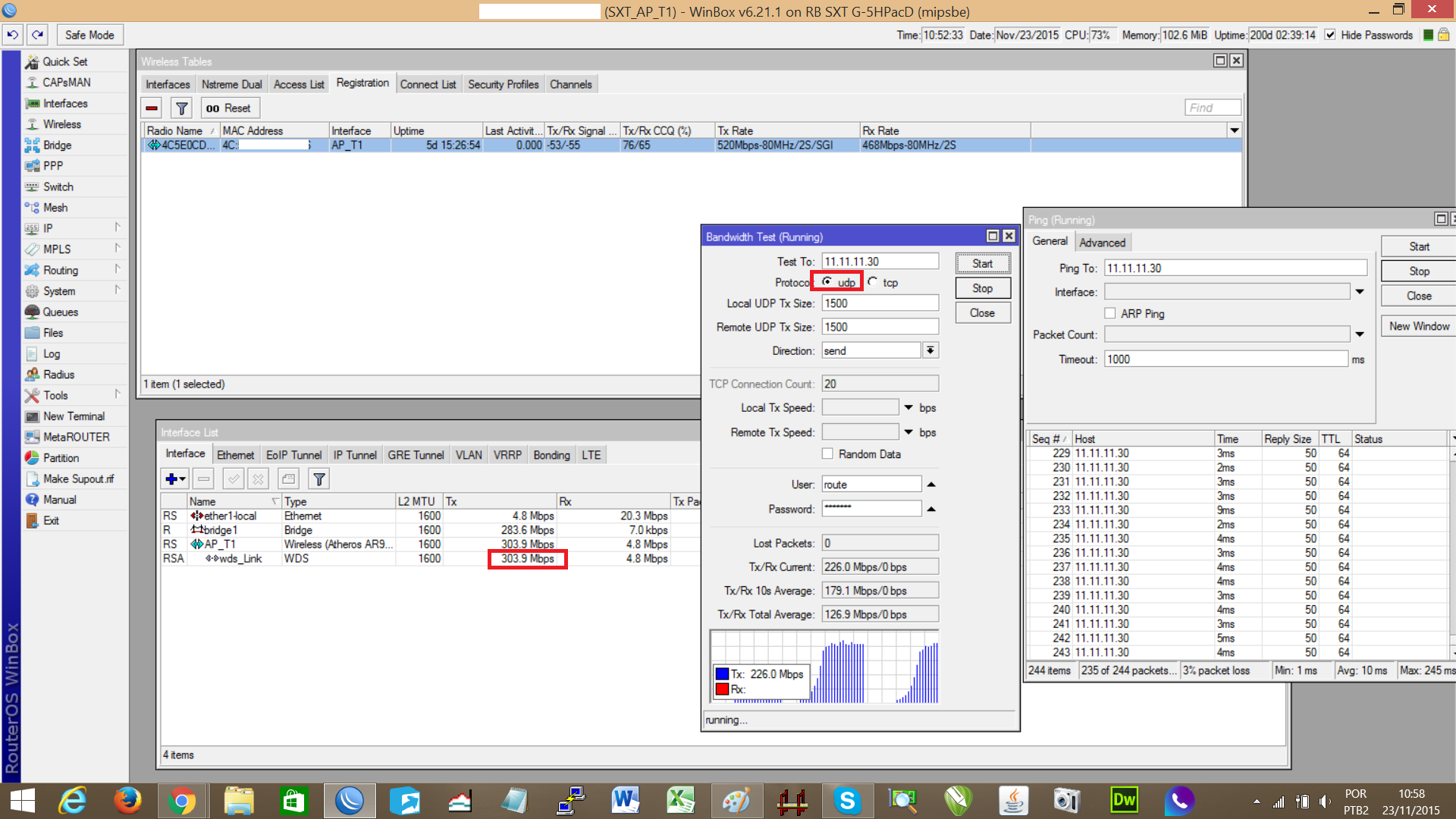The height and width of the screenshot is (819, 1456).
Task: Stop the running Bandwidth Test
Action: (982, 288)
